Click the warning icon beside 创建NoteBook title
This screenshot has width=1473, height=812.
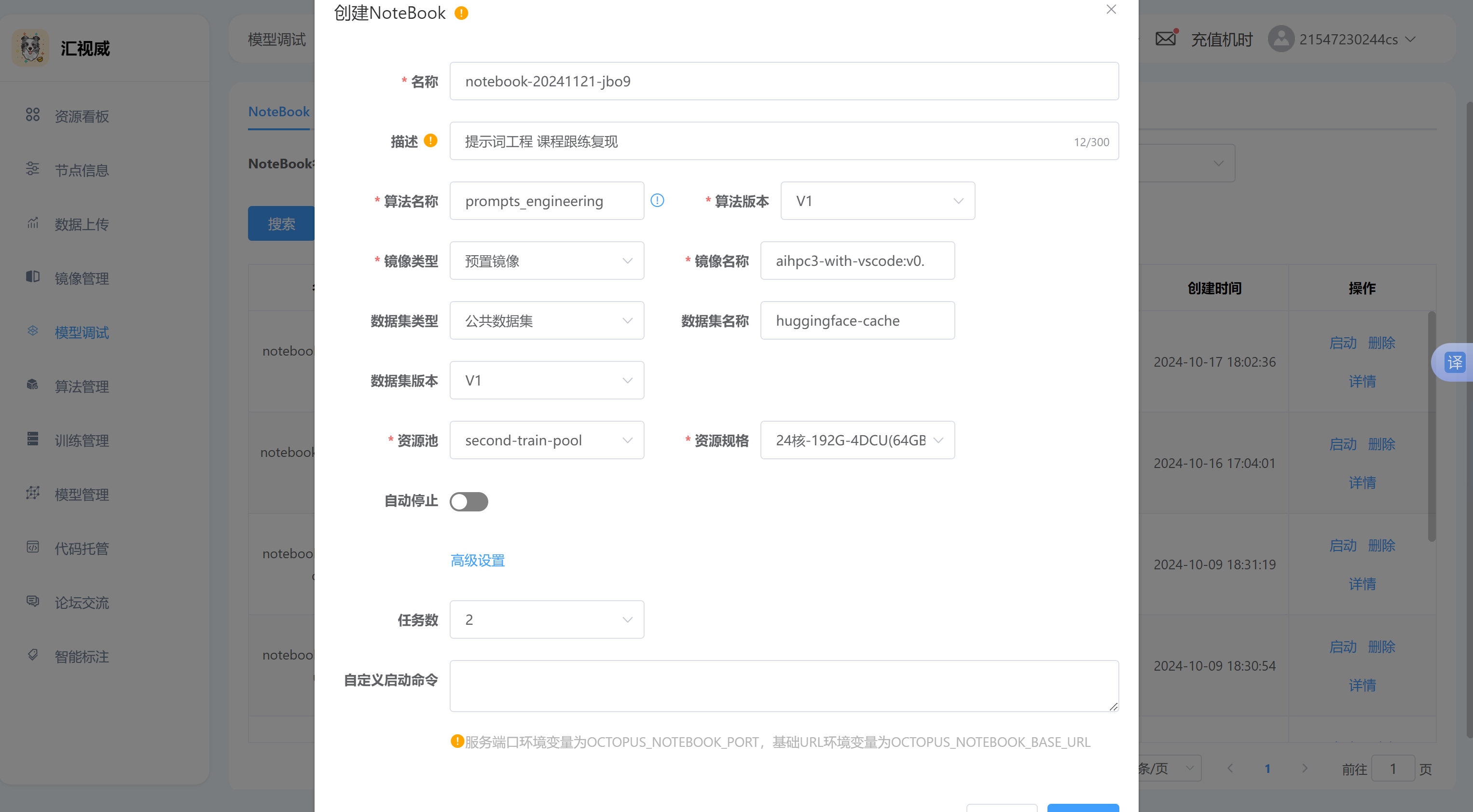coord(461,13)
